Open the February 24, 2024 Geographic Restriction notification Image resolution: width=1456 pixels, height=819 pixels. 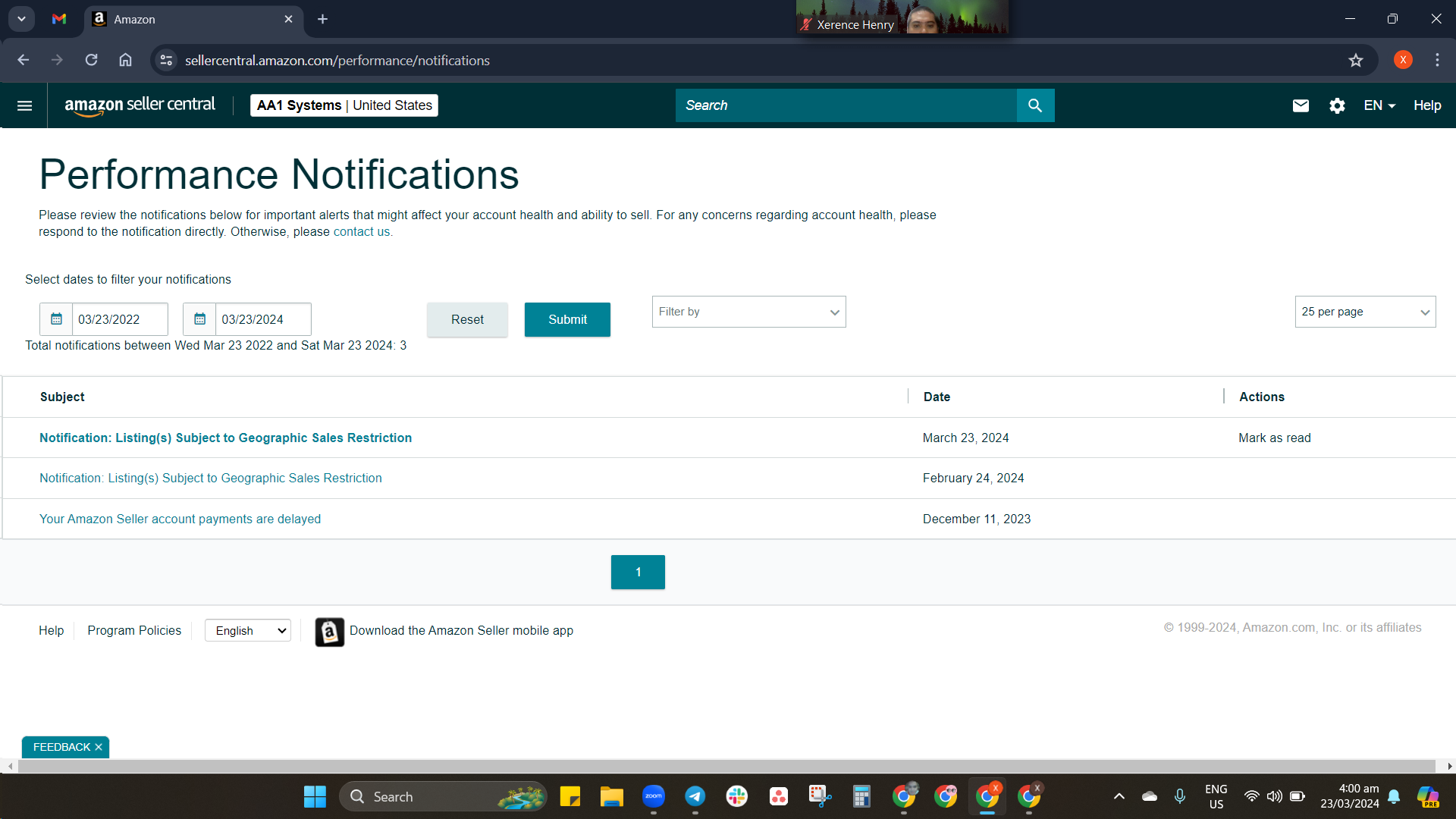tap(211, 478)
